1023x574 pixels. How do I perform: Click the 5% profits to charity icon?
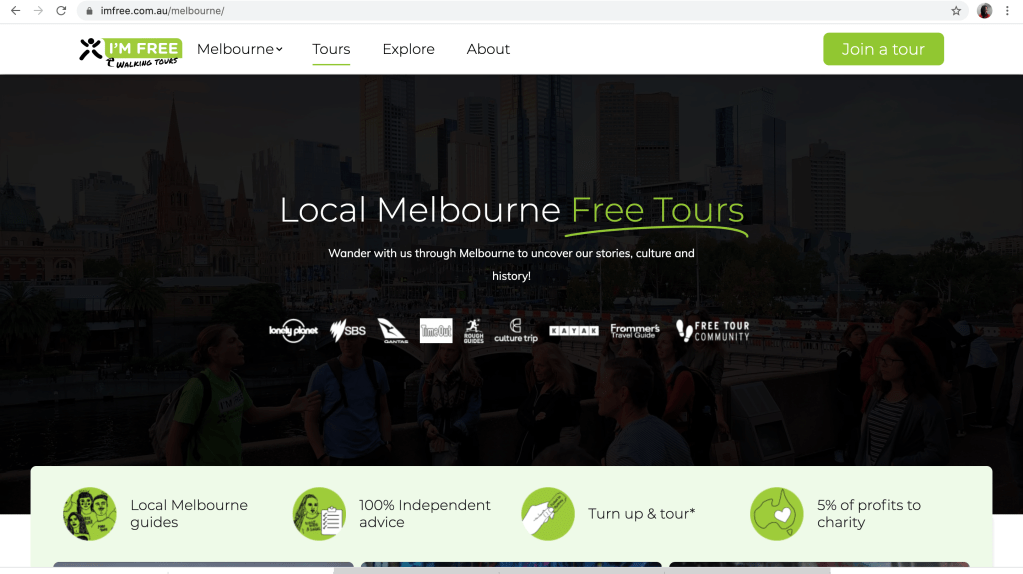777,514
